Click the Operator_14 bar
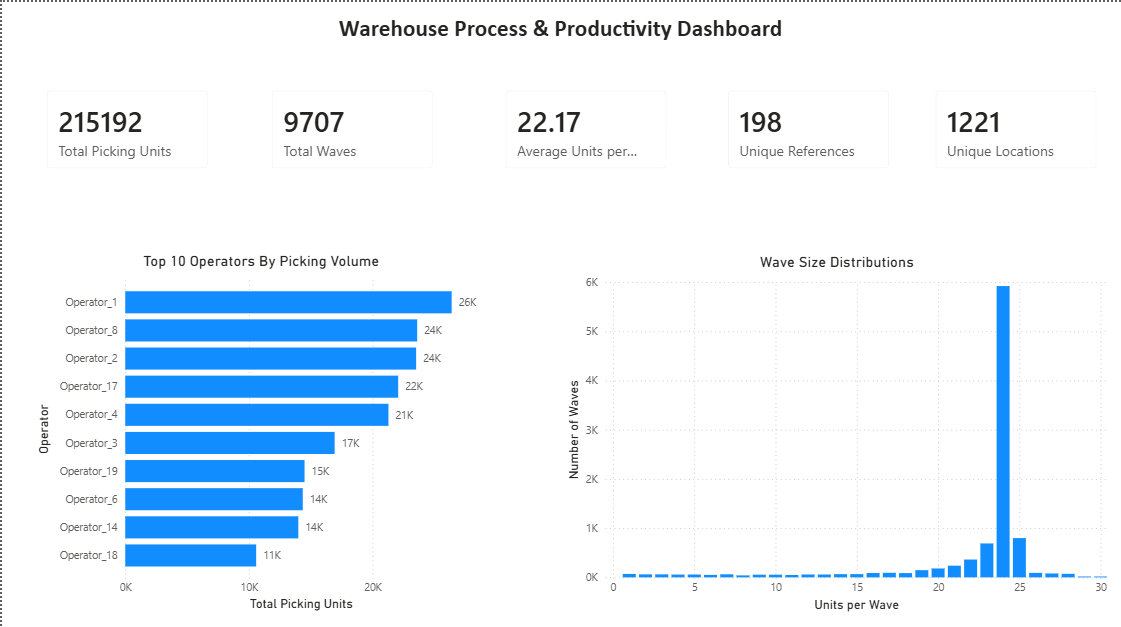Image resolution: width=1121 pixels, height=627 pixels. click(212, 527)
